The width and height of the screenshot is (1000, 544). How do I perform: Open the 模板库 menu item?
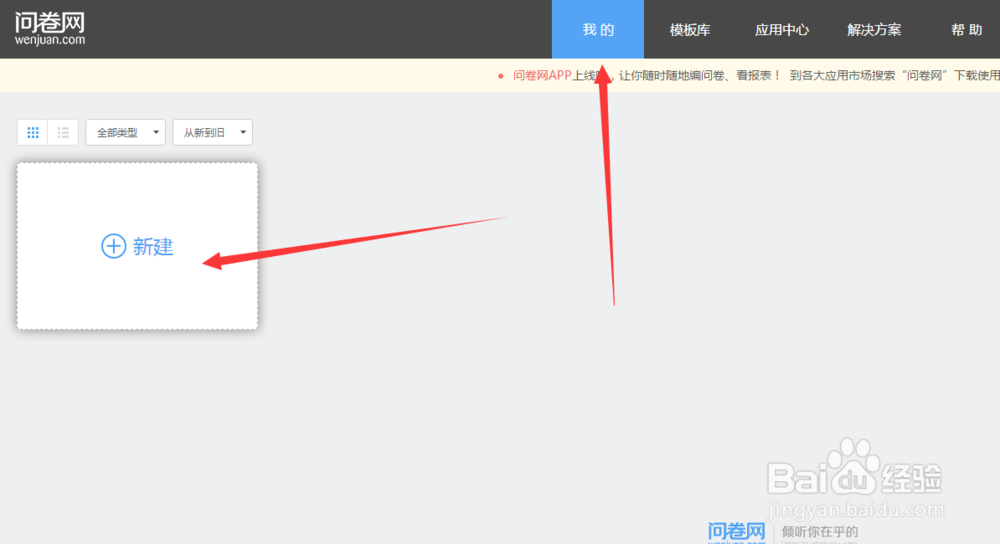point(689,30)
